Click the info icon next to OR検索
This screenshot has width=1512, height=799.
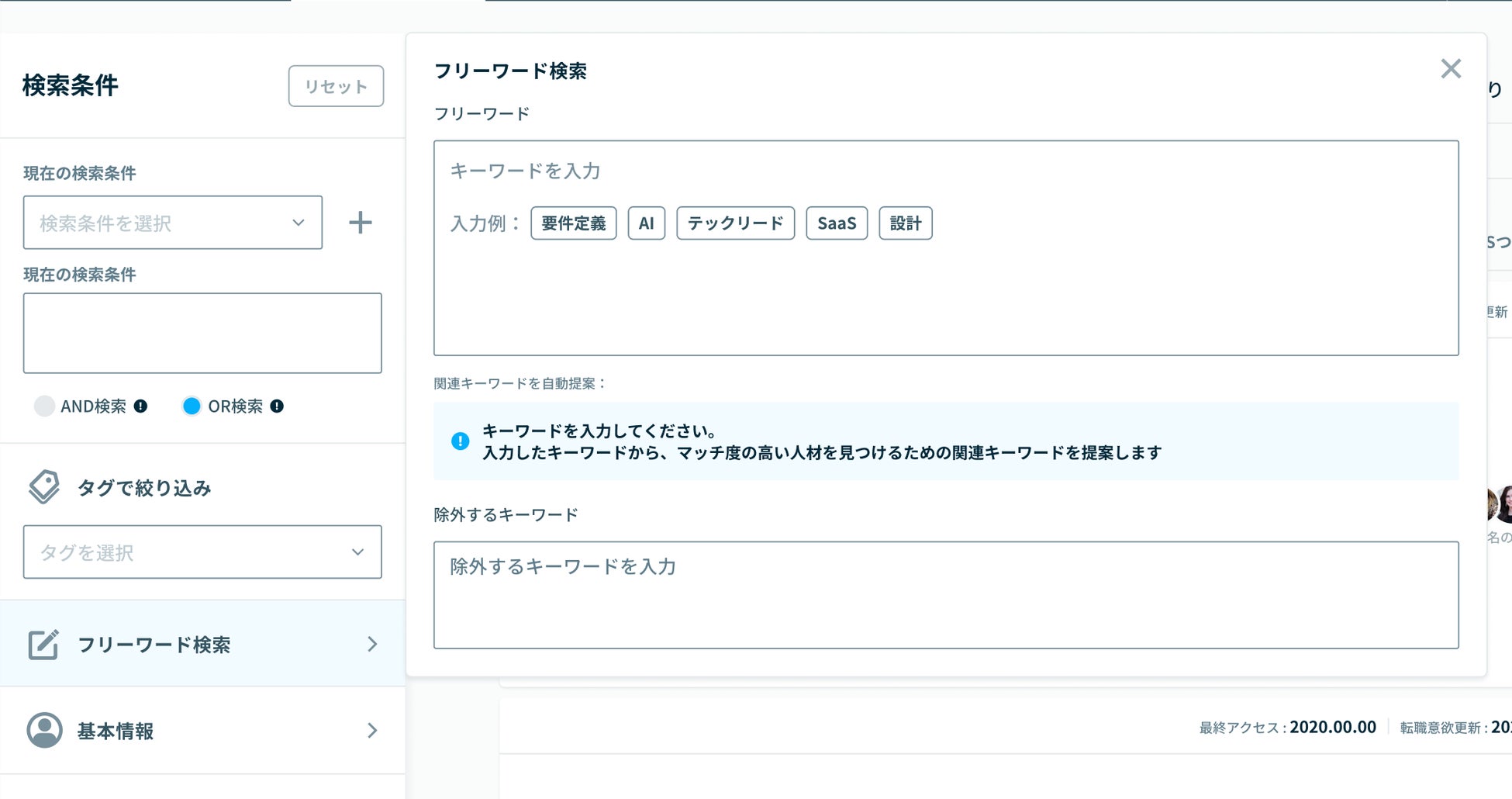click(x=277, y=406)
